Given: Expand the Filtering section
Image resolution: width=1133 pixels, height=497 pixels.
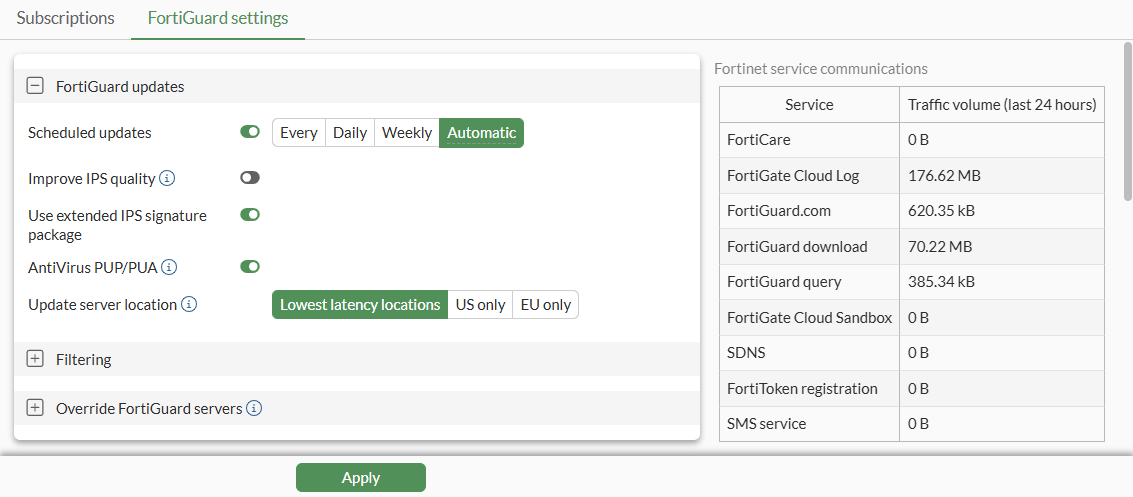Looking at the screenshot, I should 35,359.
